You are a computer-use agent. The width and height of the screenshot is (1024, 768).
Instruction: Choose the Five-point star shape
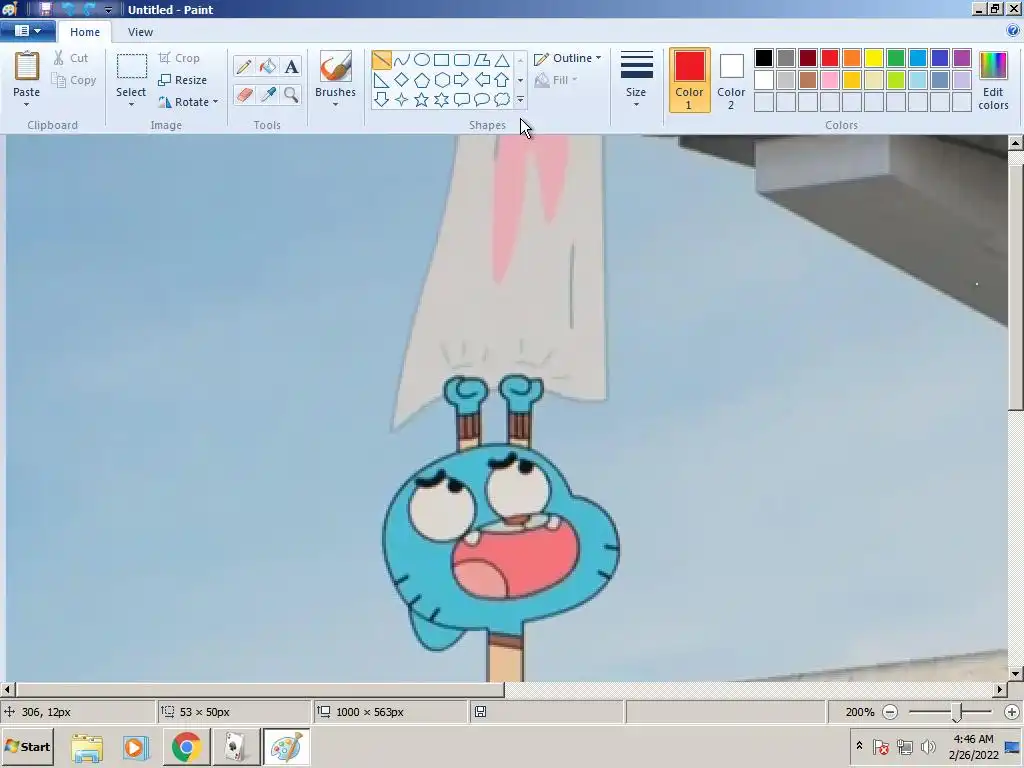coord(422,99)
